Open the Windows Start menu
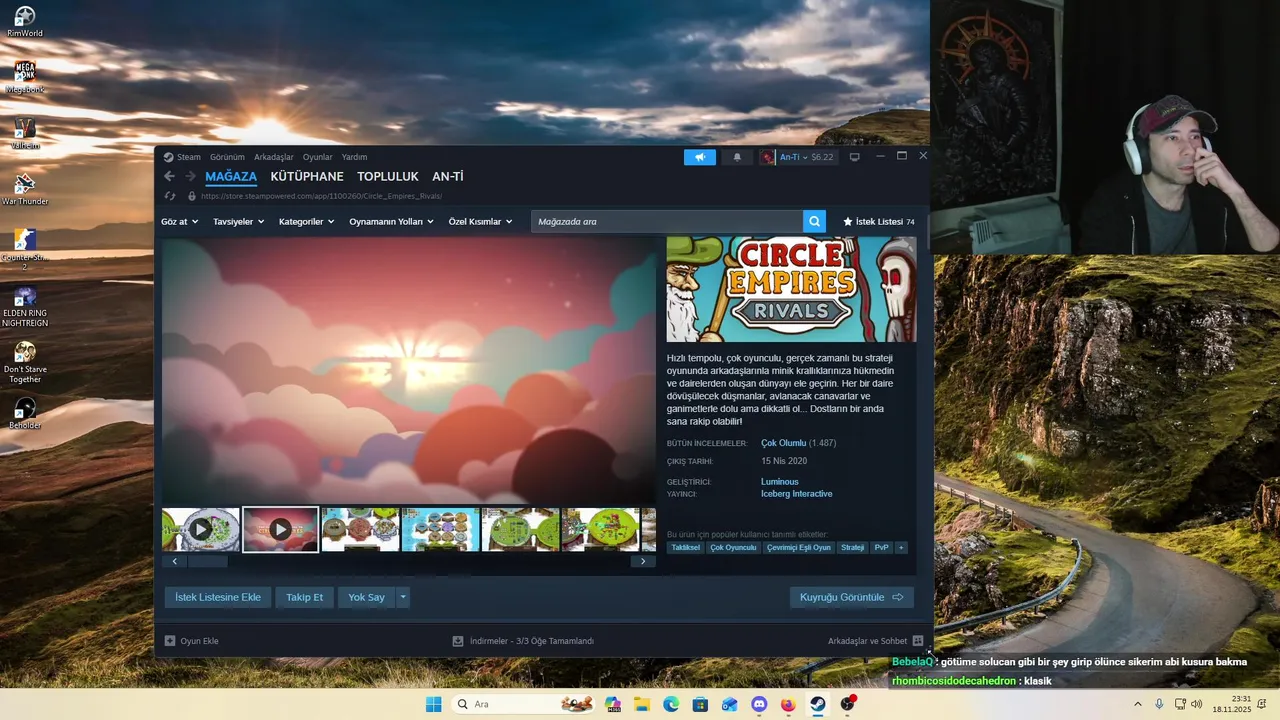 click(433, 704)
